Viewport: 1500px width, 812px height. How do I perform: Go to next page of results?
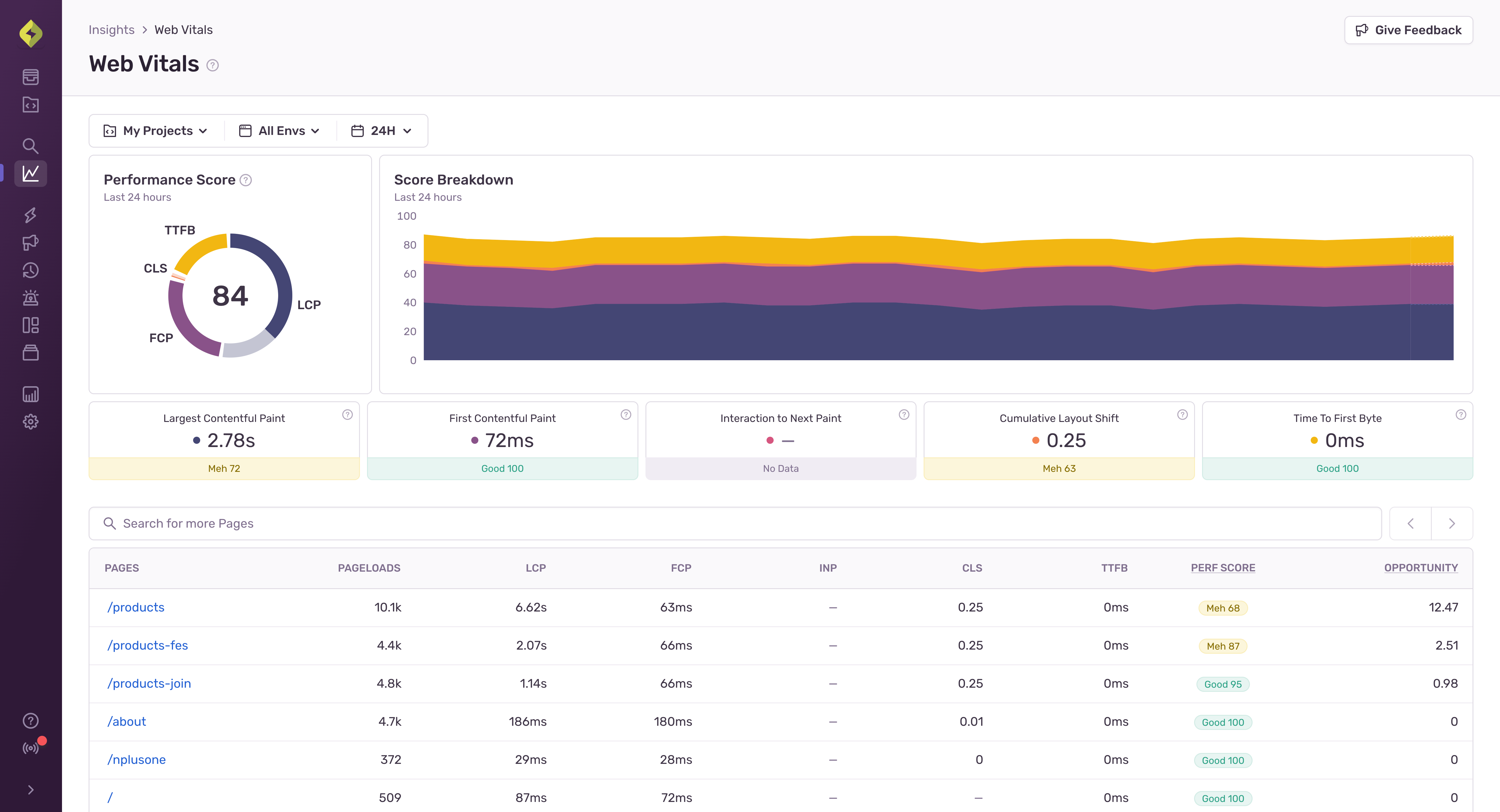[x=1452, y=524]
